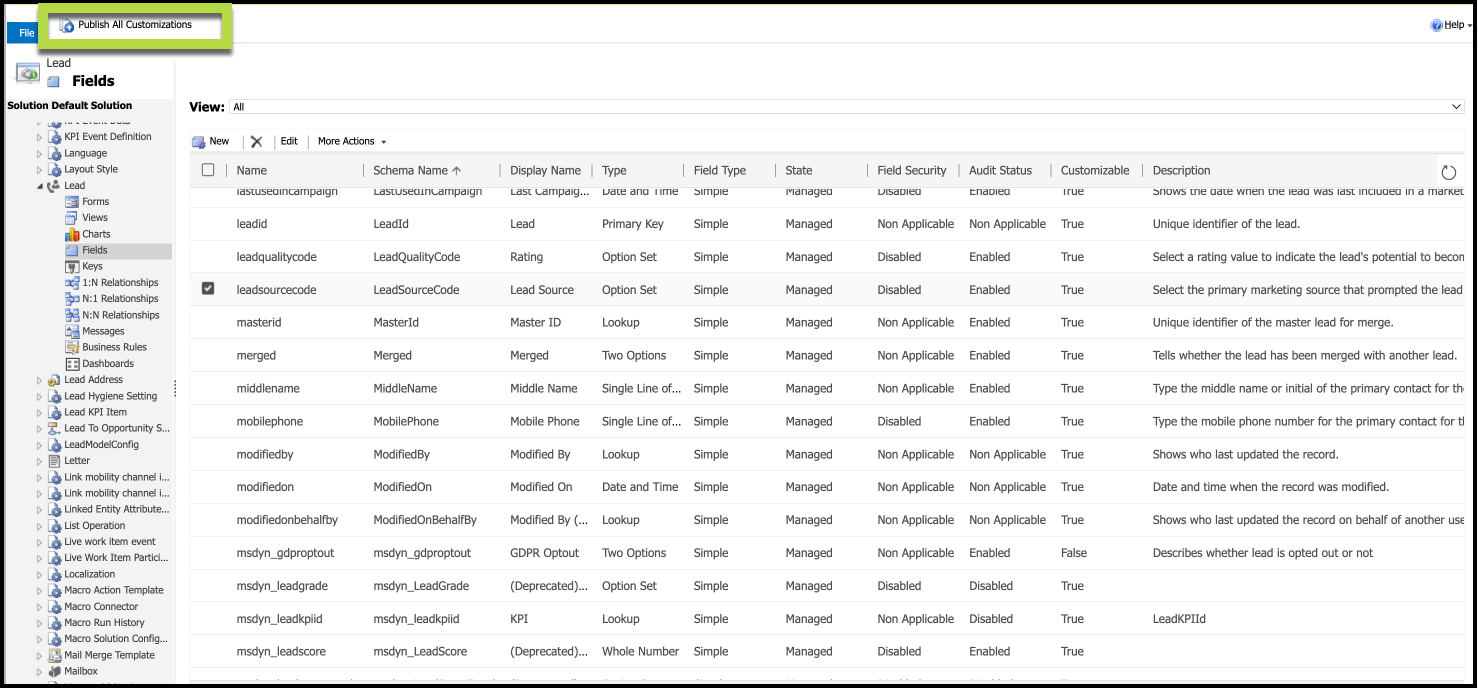Click the Publish All Customizations button text
Viewport: 1478px width, 688px height.
tap(135, 25)
